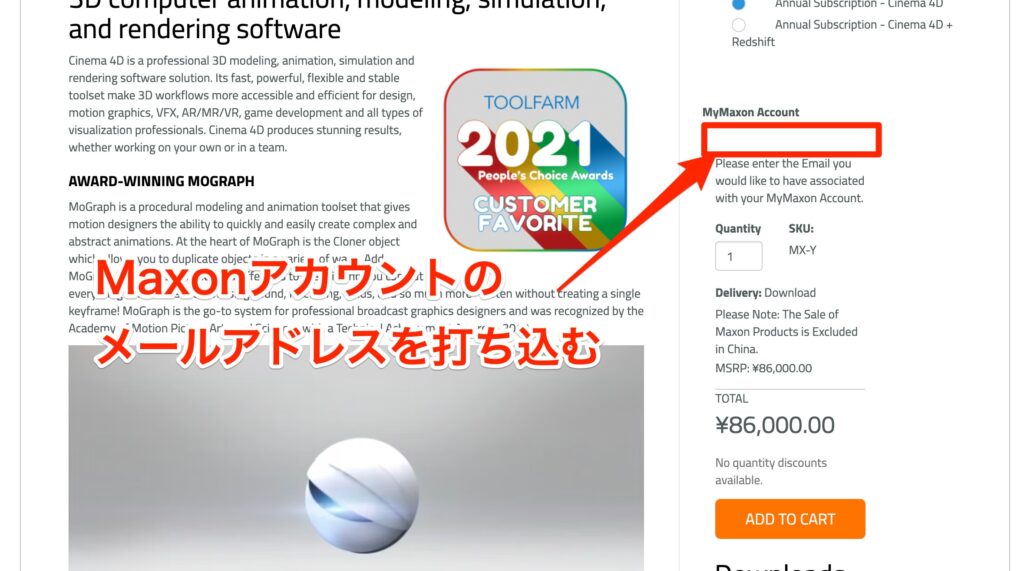Click the Quantity label

click(x=738, y=229)
